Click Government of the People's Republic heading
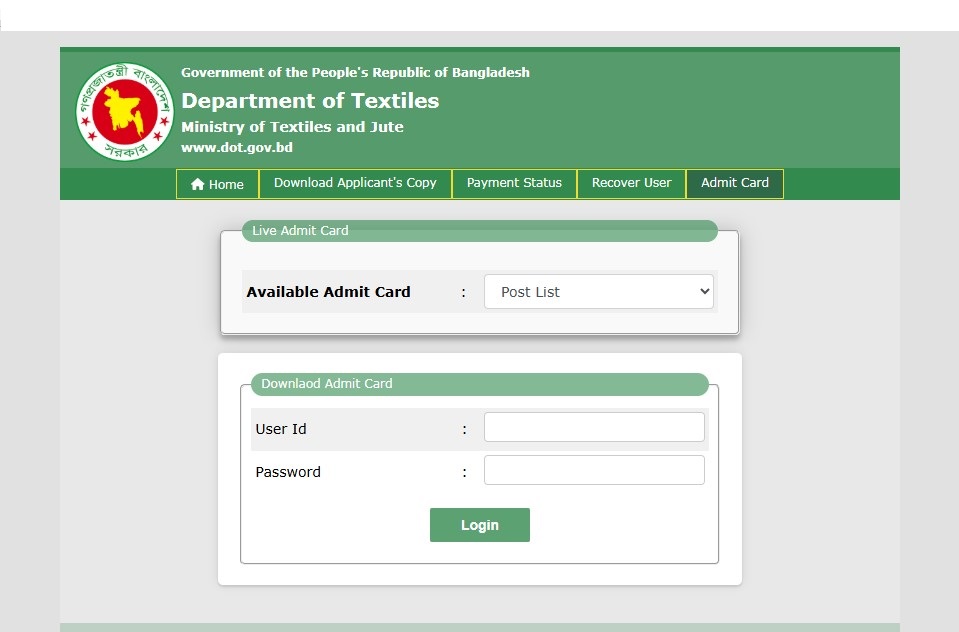Viewport: 959px width, 632px height. click(x=355, y=72)
